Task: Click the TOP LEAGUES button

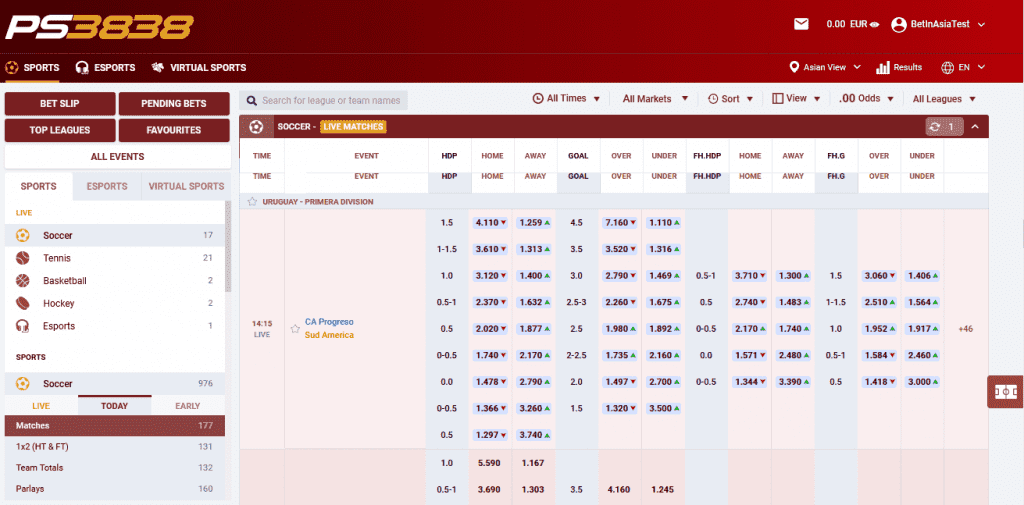Action: (60, 130)
